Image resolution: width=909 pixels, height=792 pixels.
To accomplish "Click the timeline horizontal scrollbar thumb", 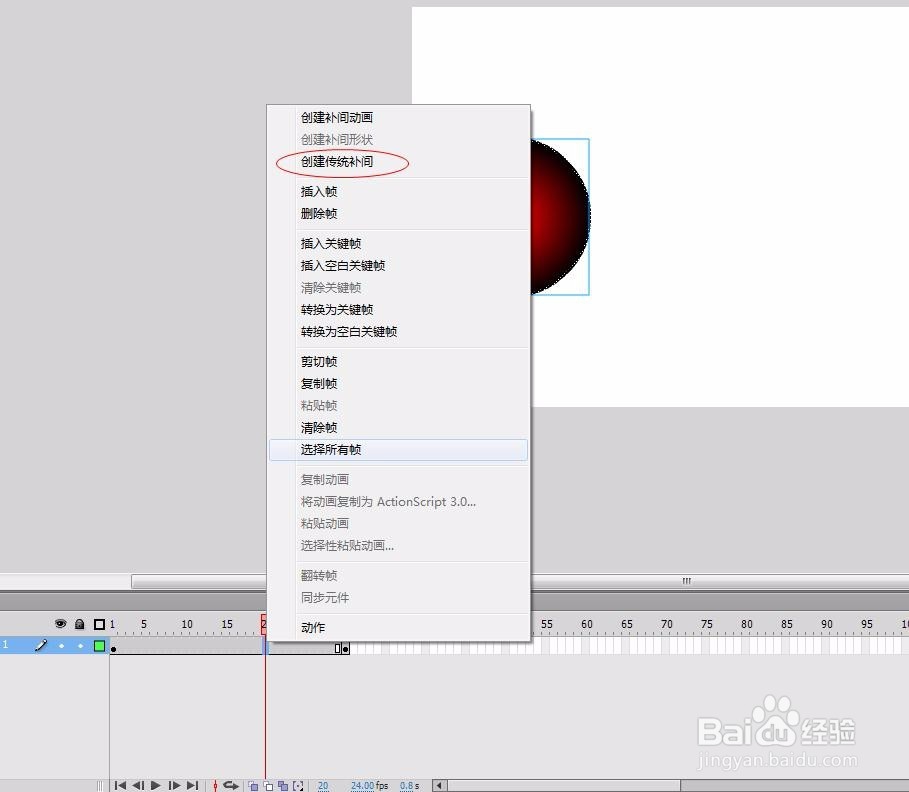I will (x=564, y=786).
